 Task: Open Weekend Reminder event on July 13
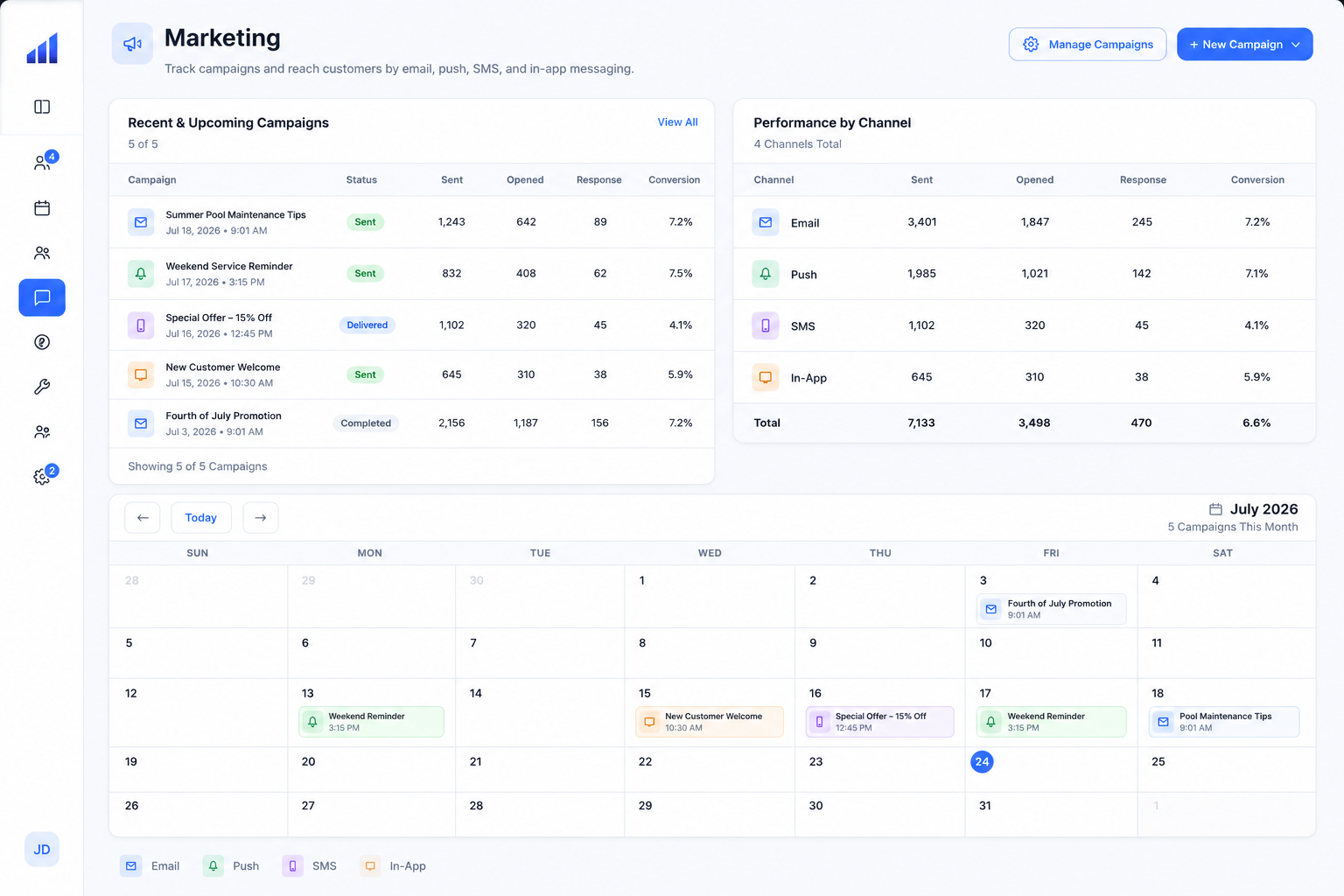[371, 722]
